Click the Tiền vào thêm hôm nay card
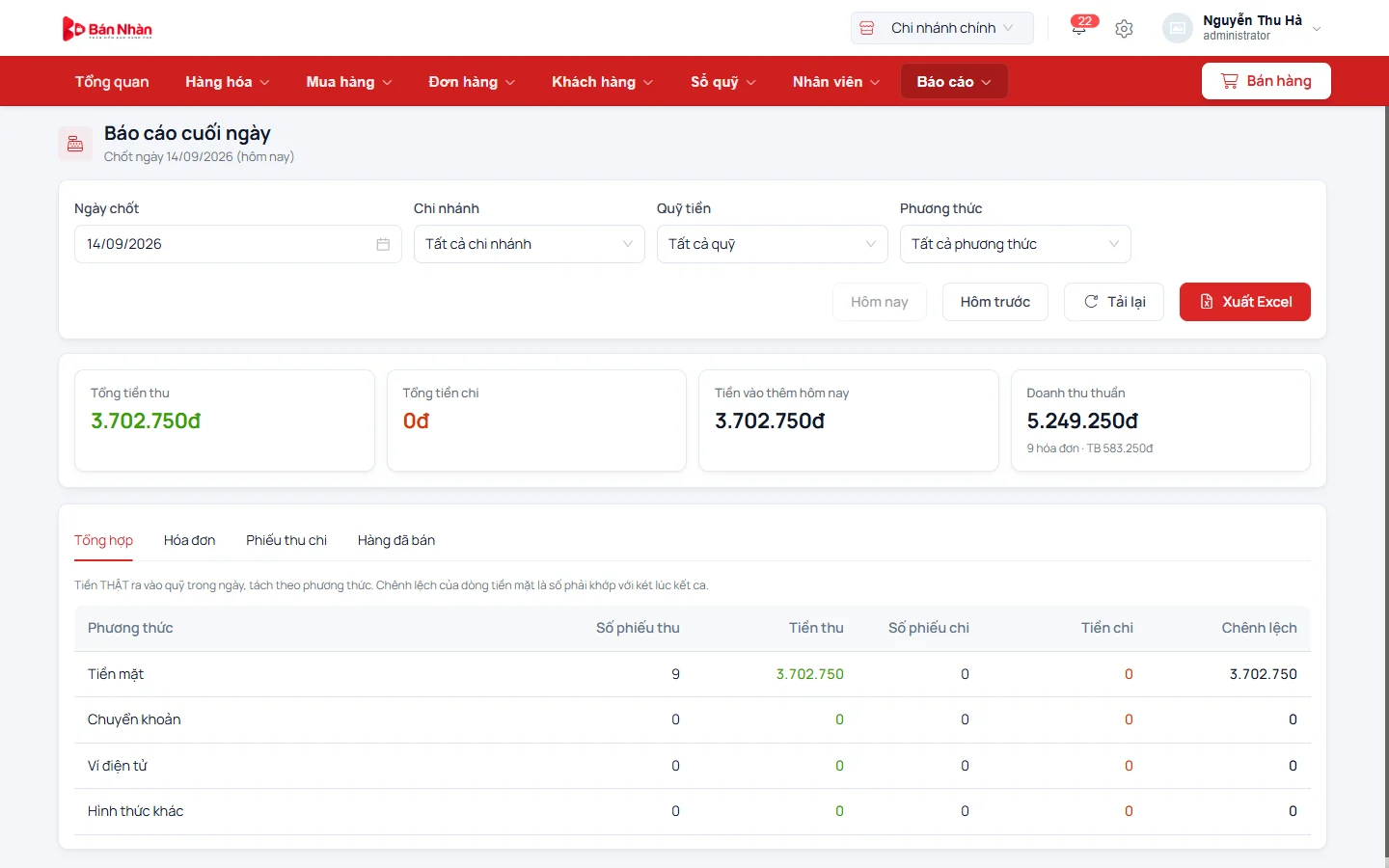 pyautogui.click(x=848, y=420)
